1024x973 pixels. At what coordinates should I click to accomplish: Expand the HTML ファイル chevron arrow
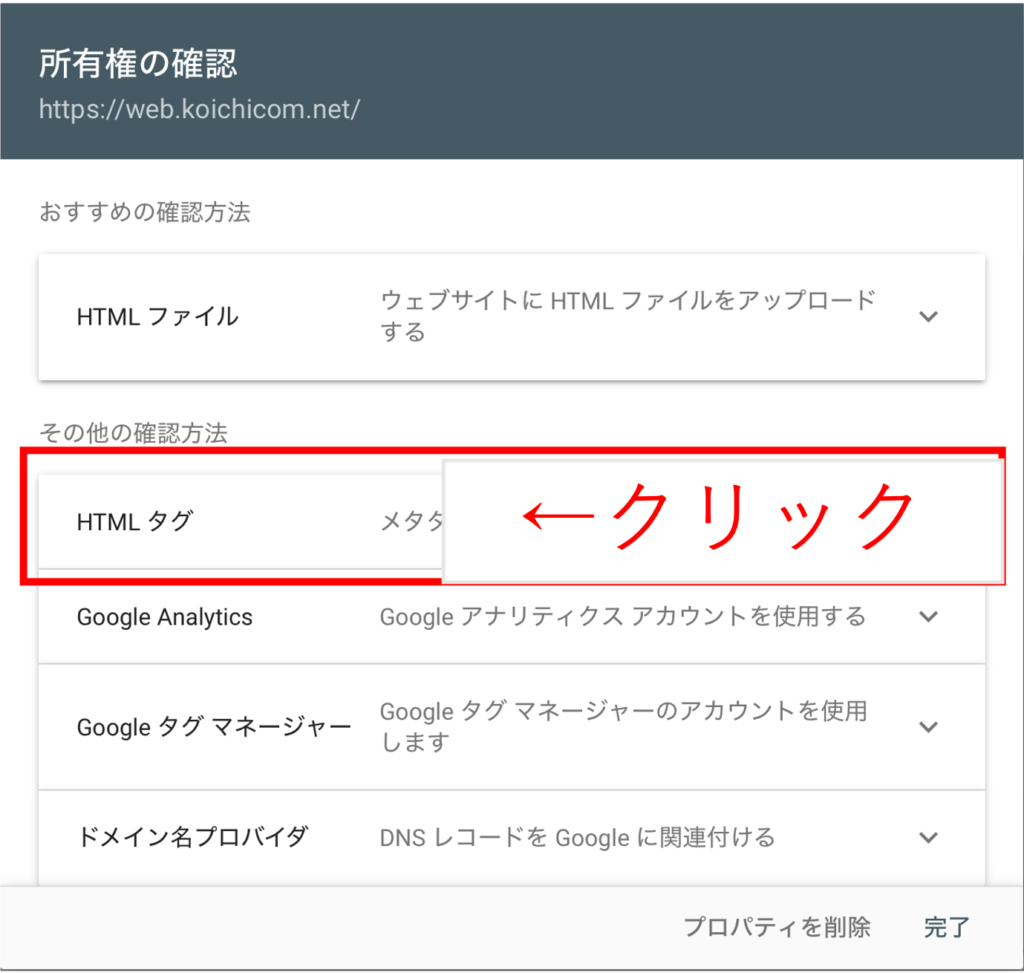(928, 317)
